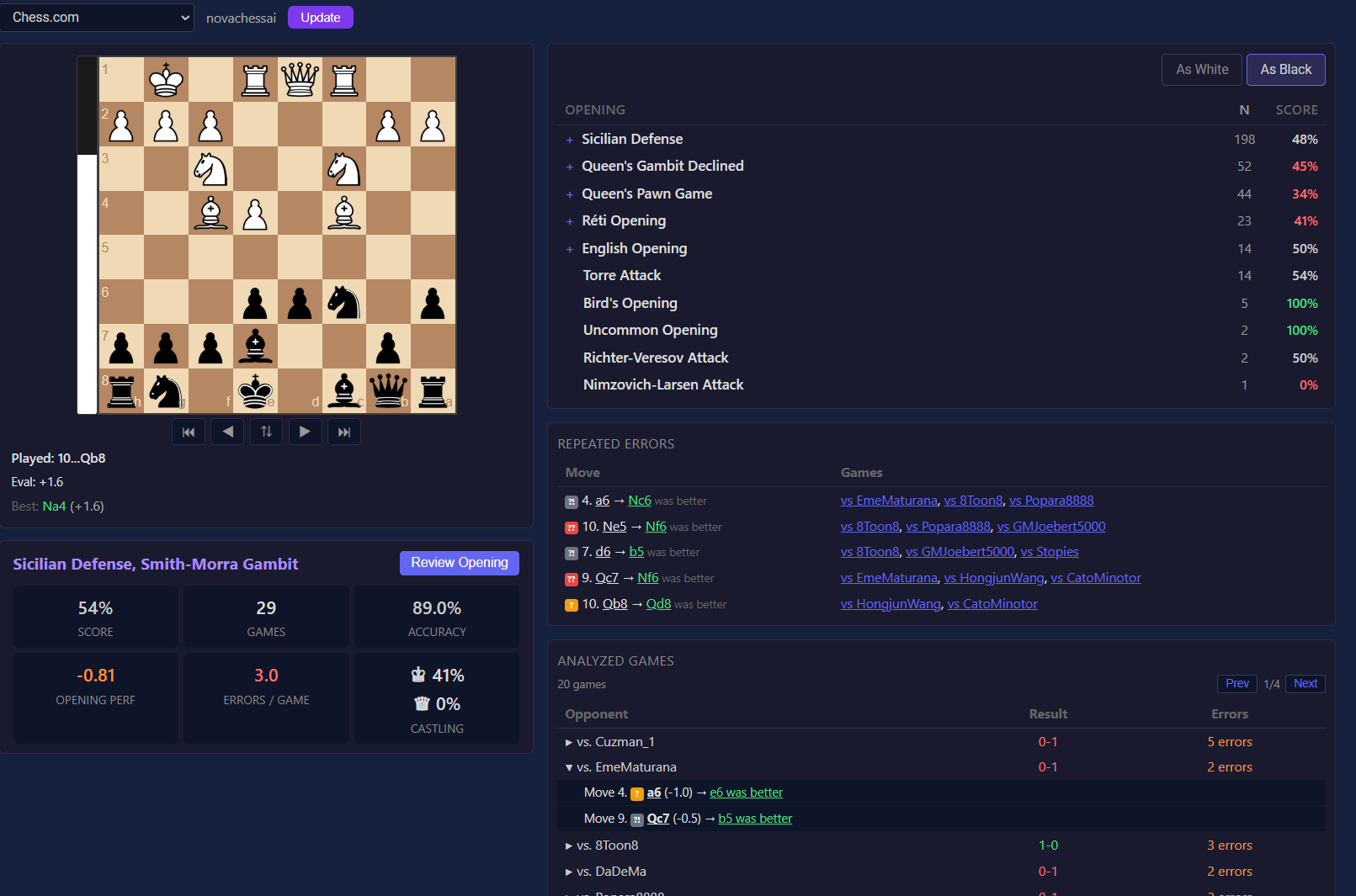Viewport: 1356px width, 896px height.
Task: Jump to first move of the opening
Action: coord(189,432)
